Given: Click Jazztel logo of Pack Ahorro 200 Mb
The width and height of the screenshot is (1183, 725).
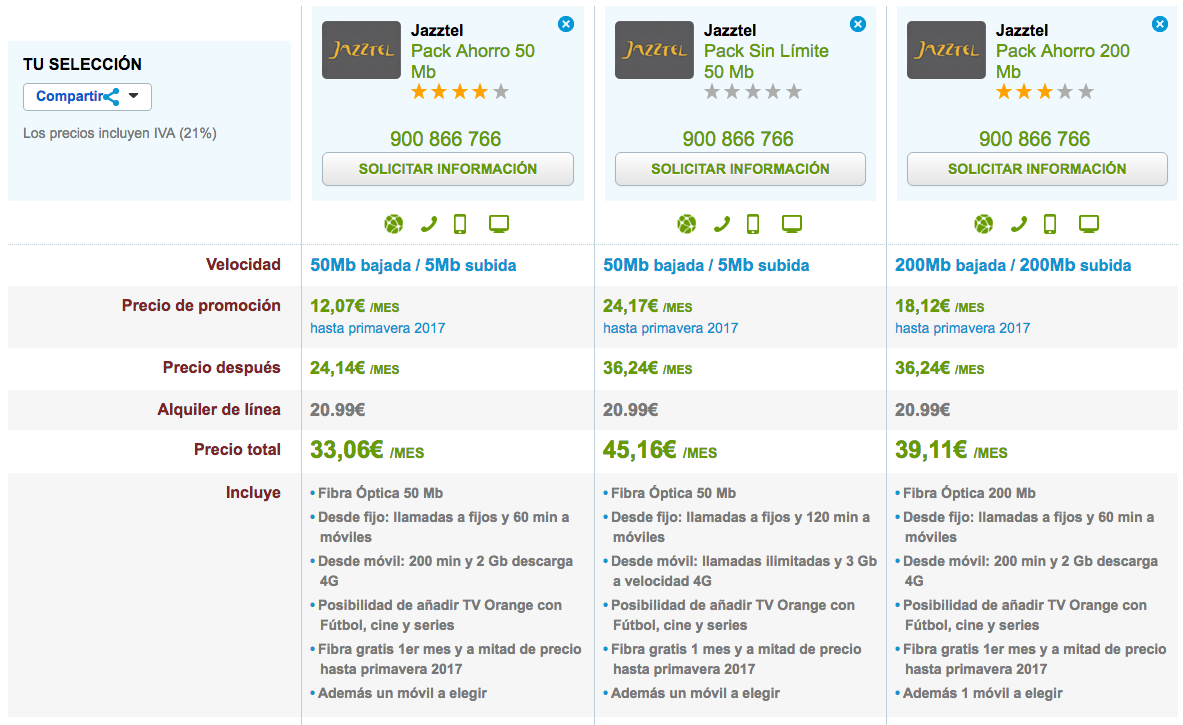Looking at the screenshot, I should [946, 50].
